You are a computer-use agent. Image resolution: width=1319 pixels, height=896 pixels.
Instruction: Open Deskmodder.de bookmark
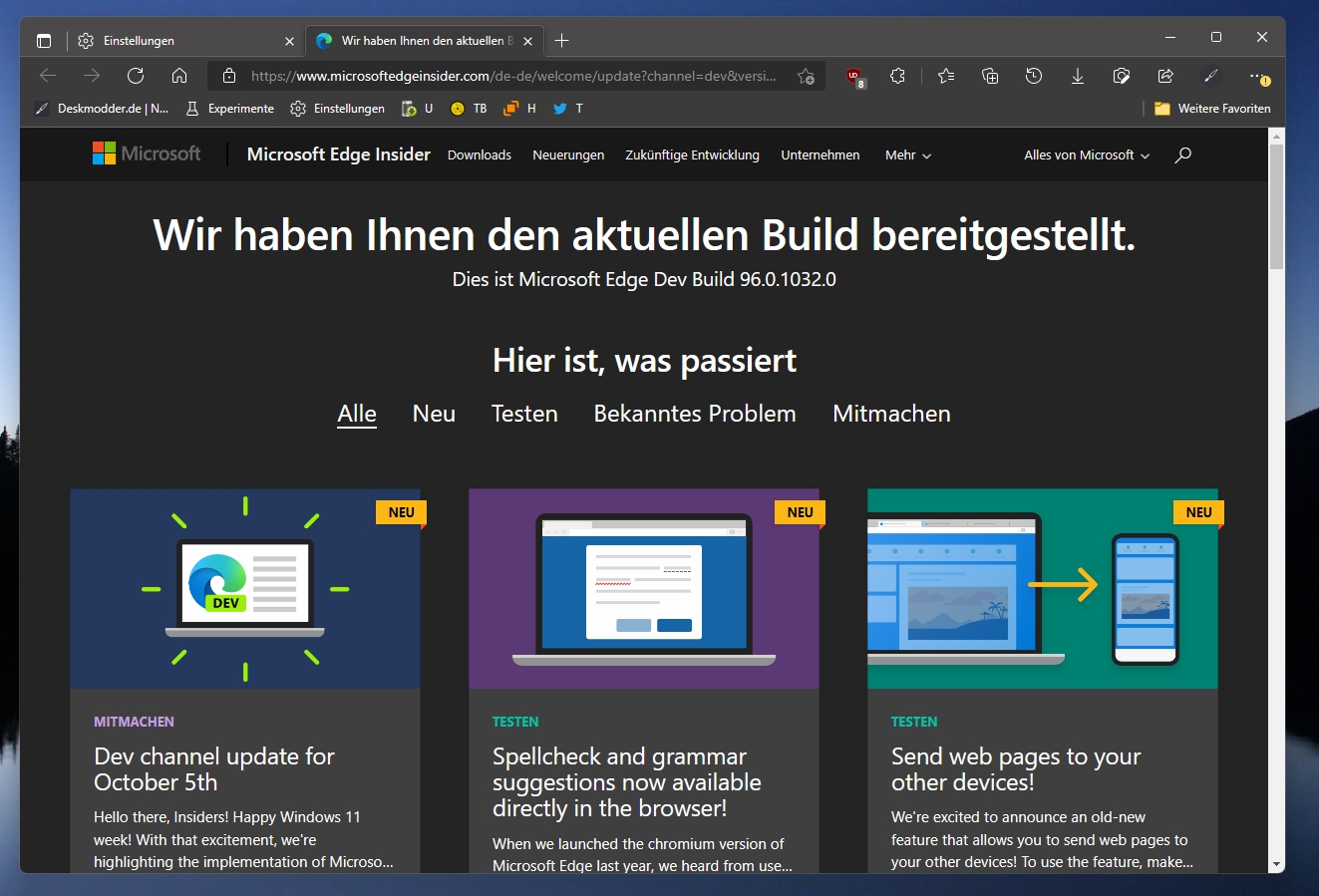tap(101, 109)
